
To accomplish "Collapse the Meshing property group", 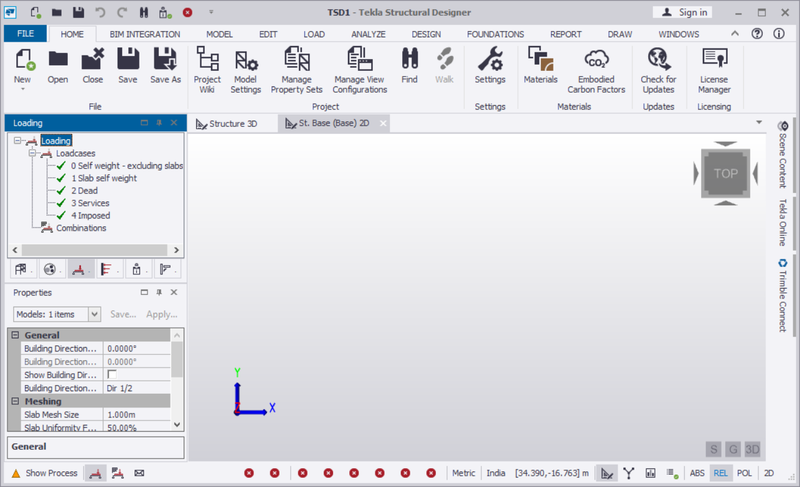I will click(x=15, y=401).
